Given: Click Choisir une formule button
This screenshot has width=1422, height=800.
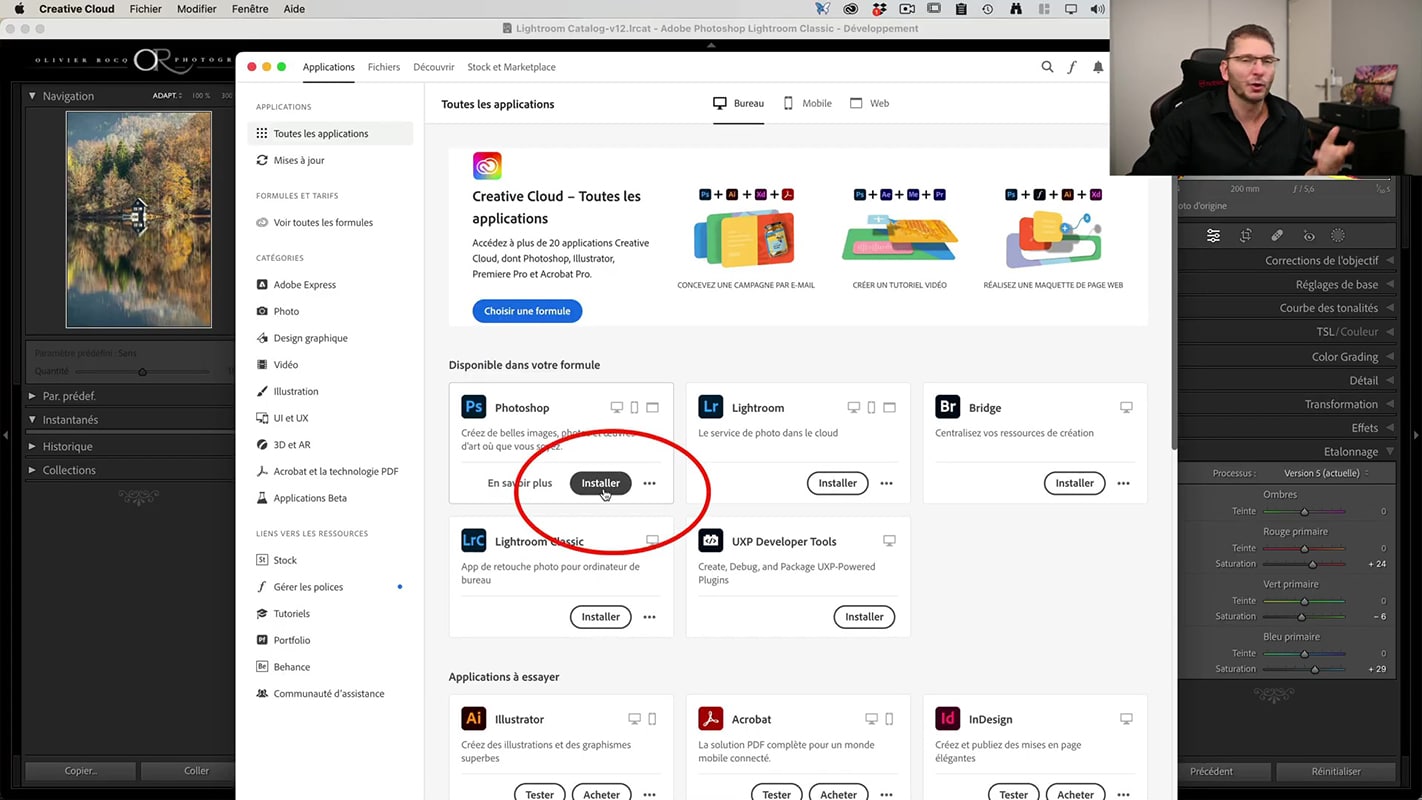Looking at the screenshot, I should [527, 311].
